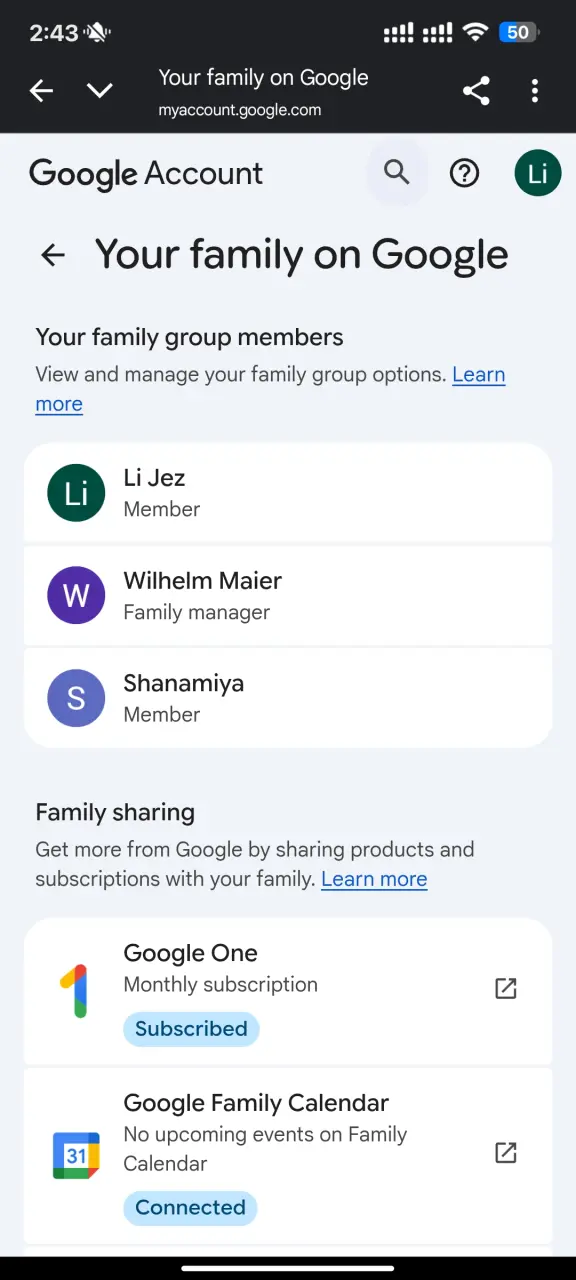
Task: Follow Family sharing Learn more link
Action: [374, 879]
